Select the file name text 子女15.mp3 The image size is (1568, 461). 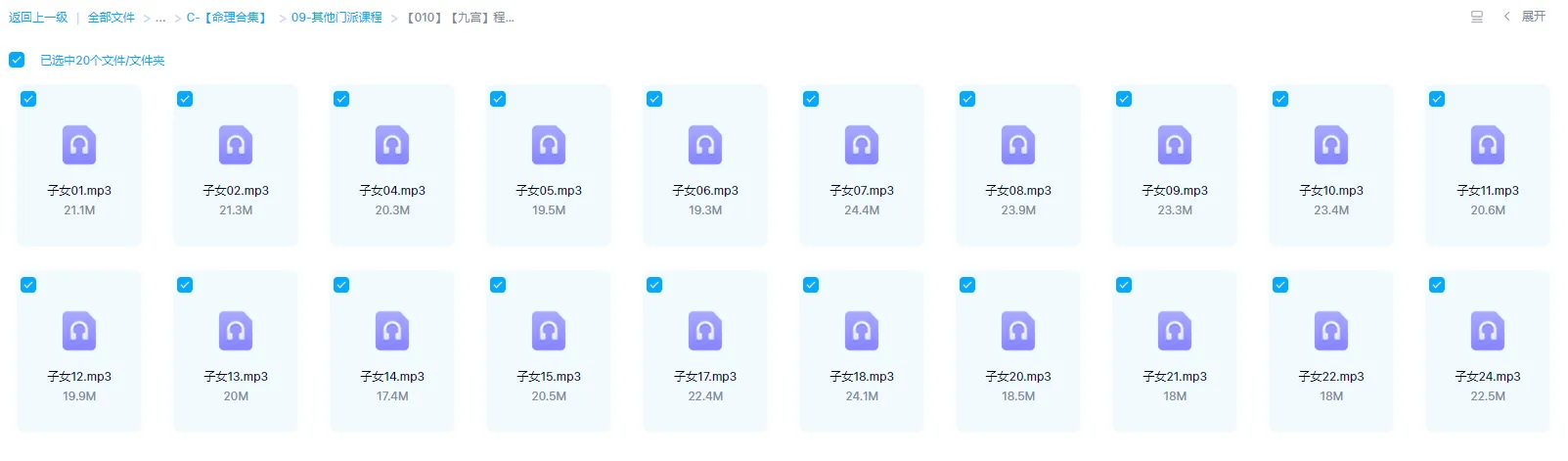click(549, 377)
